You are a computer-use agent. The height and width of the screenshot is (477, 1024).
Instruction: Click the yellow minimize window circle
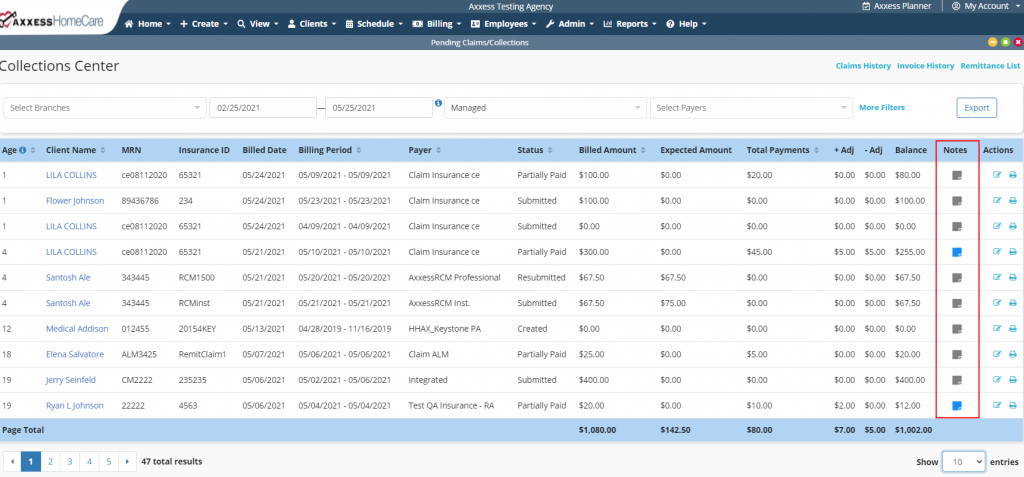point(993,42)
